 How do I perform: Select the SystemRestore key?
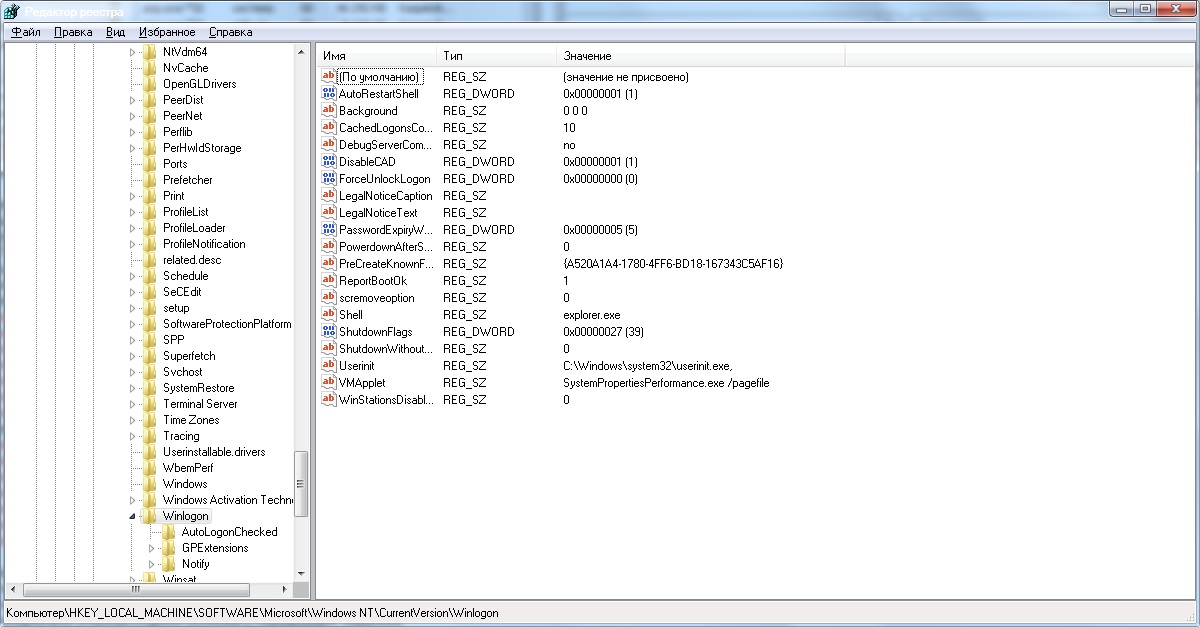click(198, 388)
